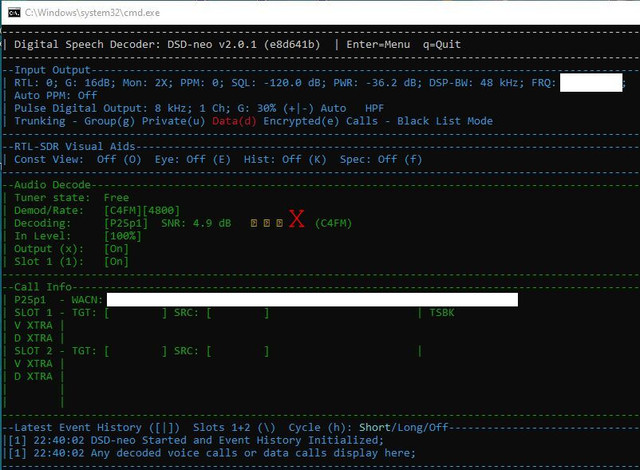640x470 pixels.
Task: Click the 'Call Info' section heading
Action: click(x=43, y=287)
